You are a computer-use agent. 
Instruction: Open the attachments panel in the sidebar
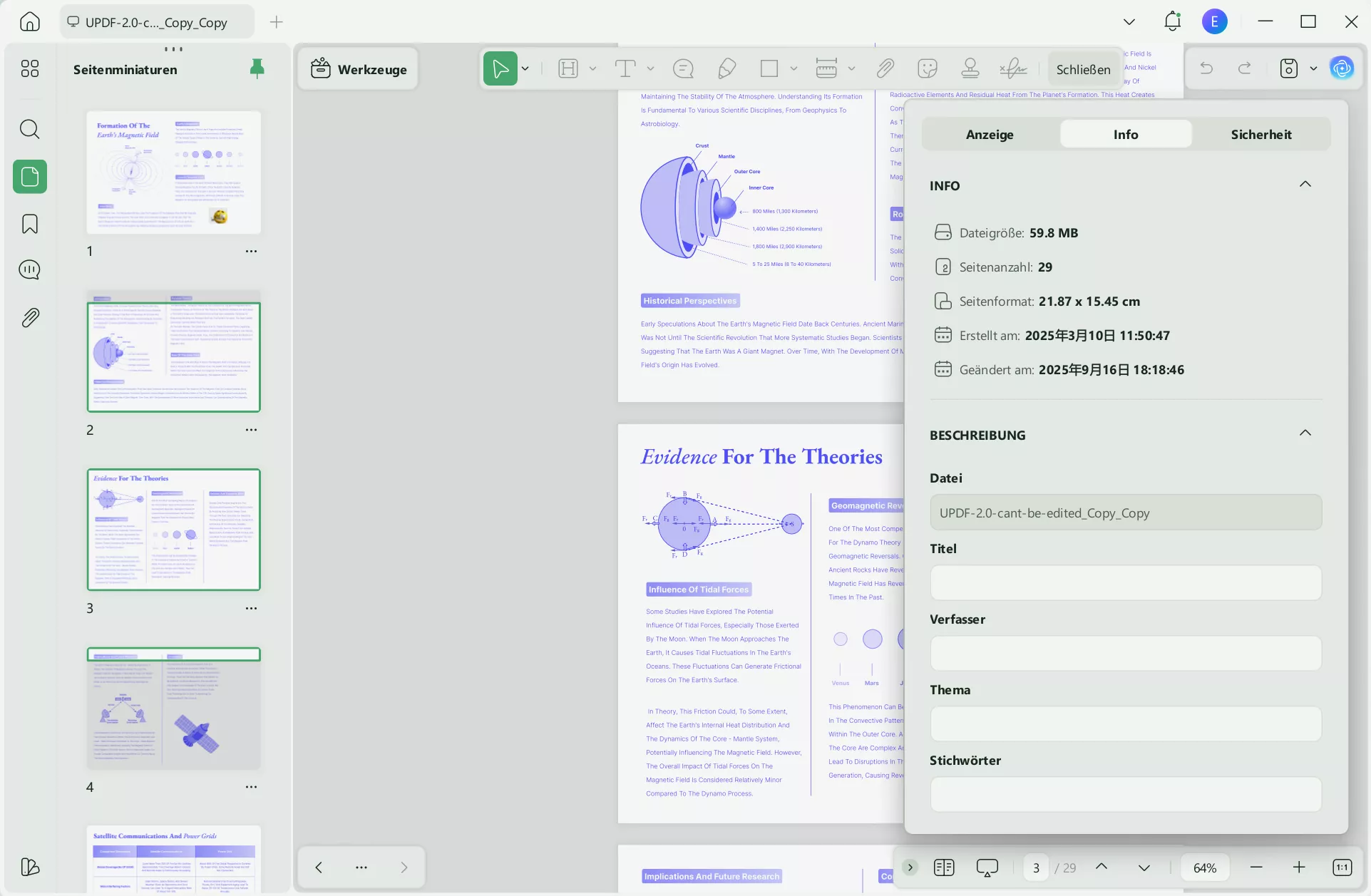29,318
